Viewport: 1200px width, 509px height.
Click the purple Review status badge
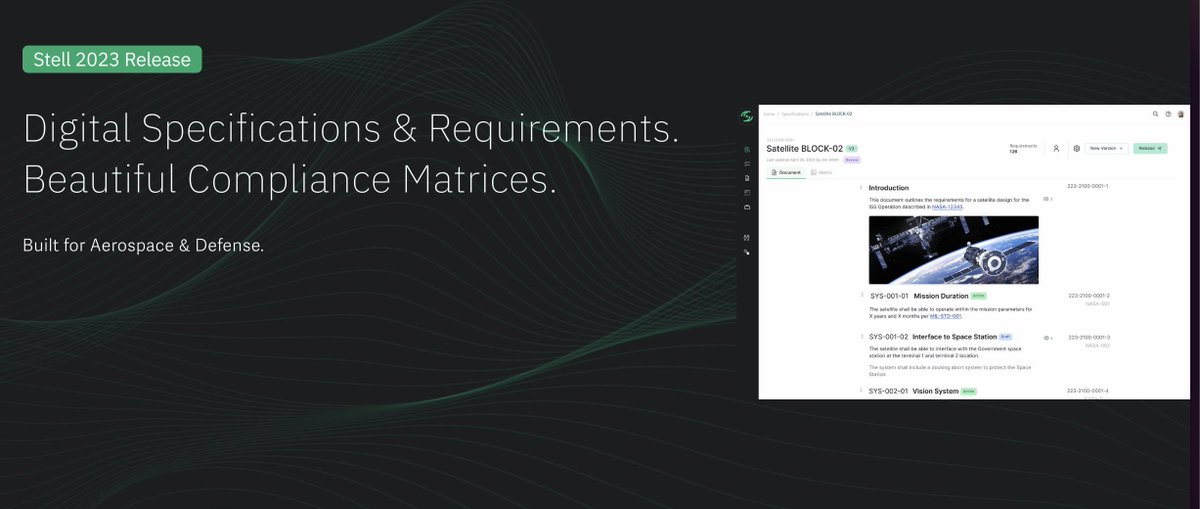click(x=852, y=159)
